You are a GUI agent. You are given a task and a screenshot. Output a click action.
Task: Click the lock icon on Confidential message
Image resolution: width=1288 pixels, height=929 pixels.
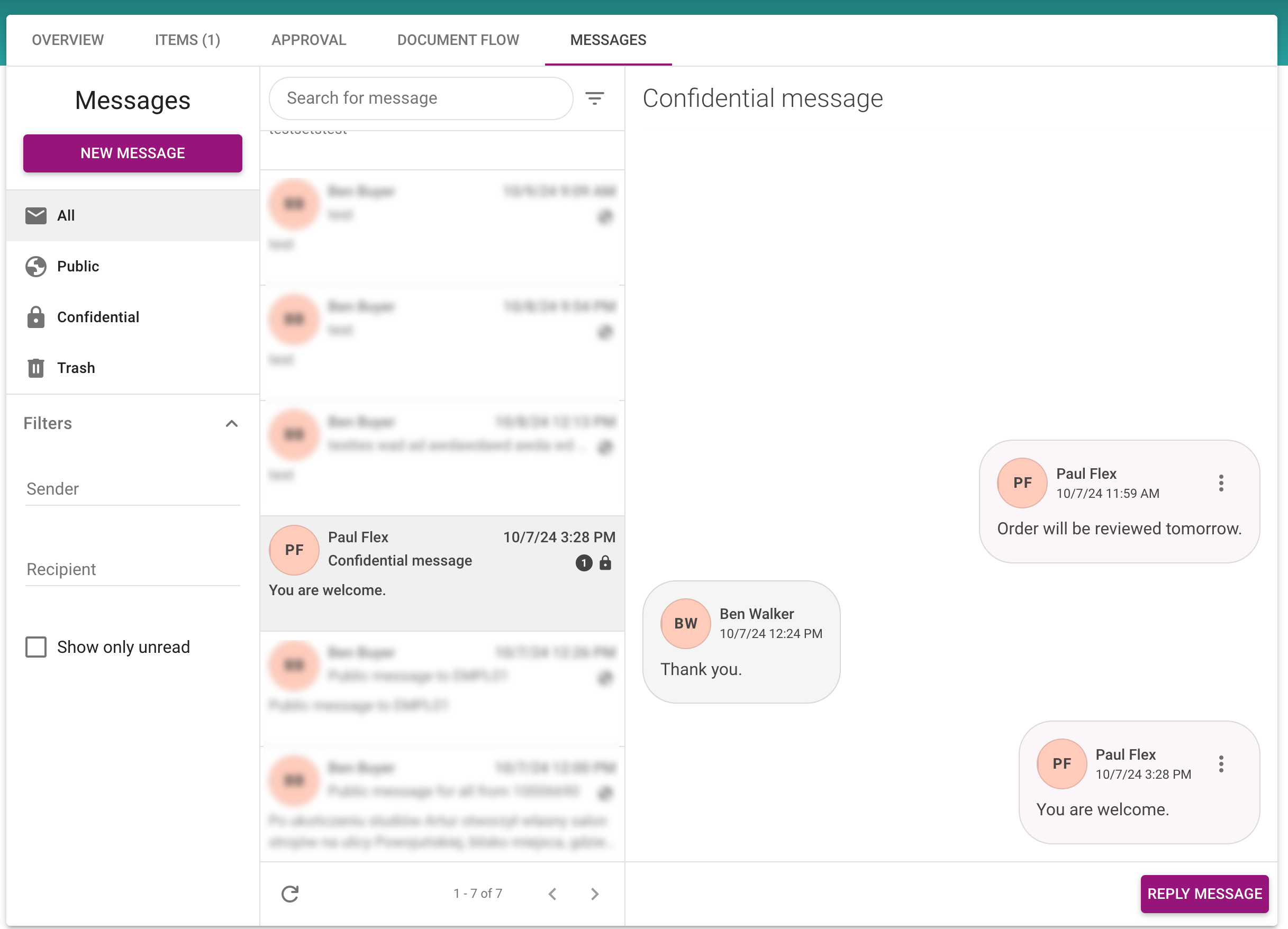coord(605,563)
